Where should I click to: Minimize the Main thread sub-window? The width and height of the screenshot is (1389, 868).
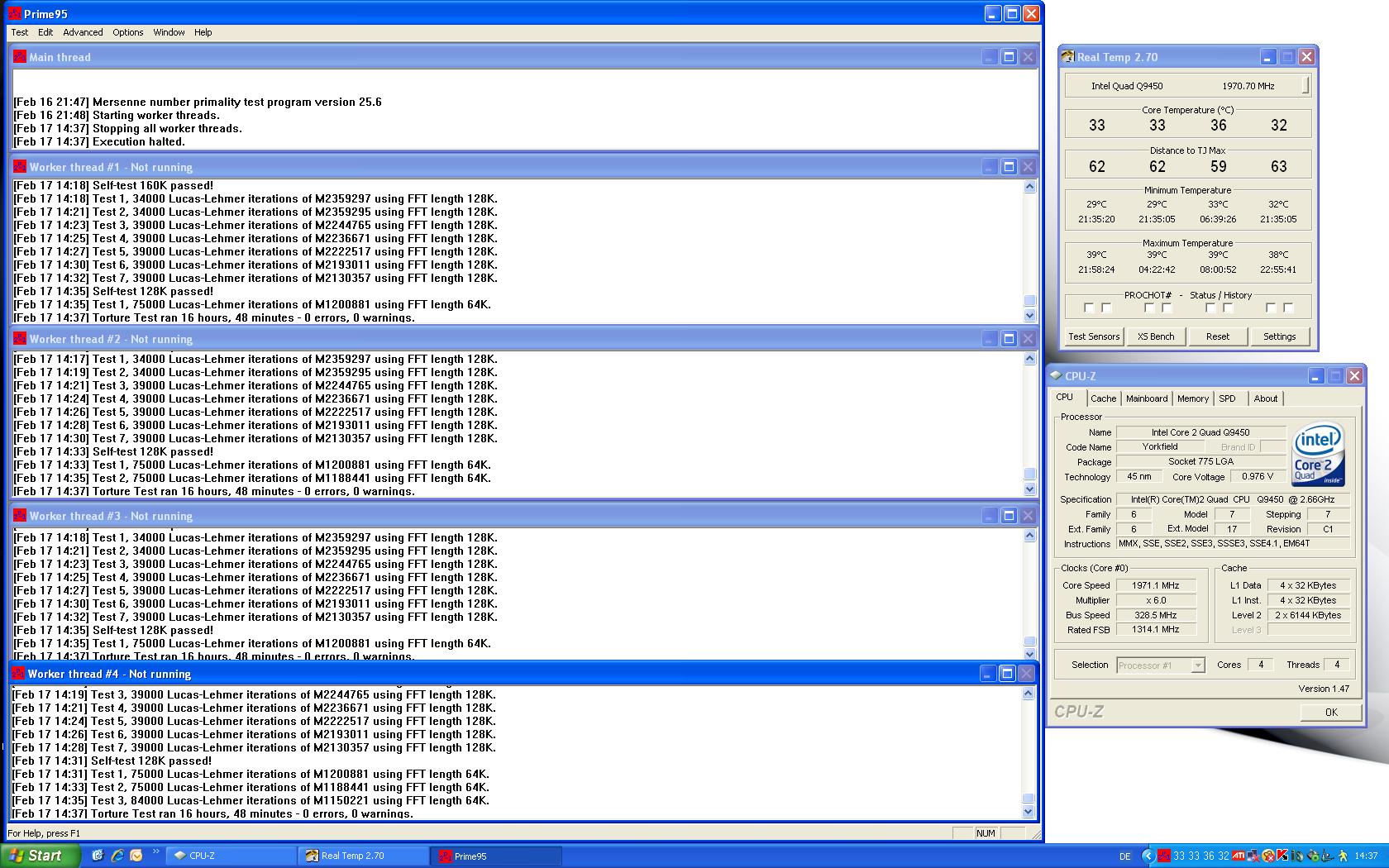click(x=990, y=56)
